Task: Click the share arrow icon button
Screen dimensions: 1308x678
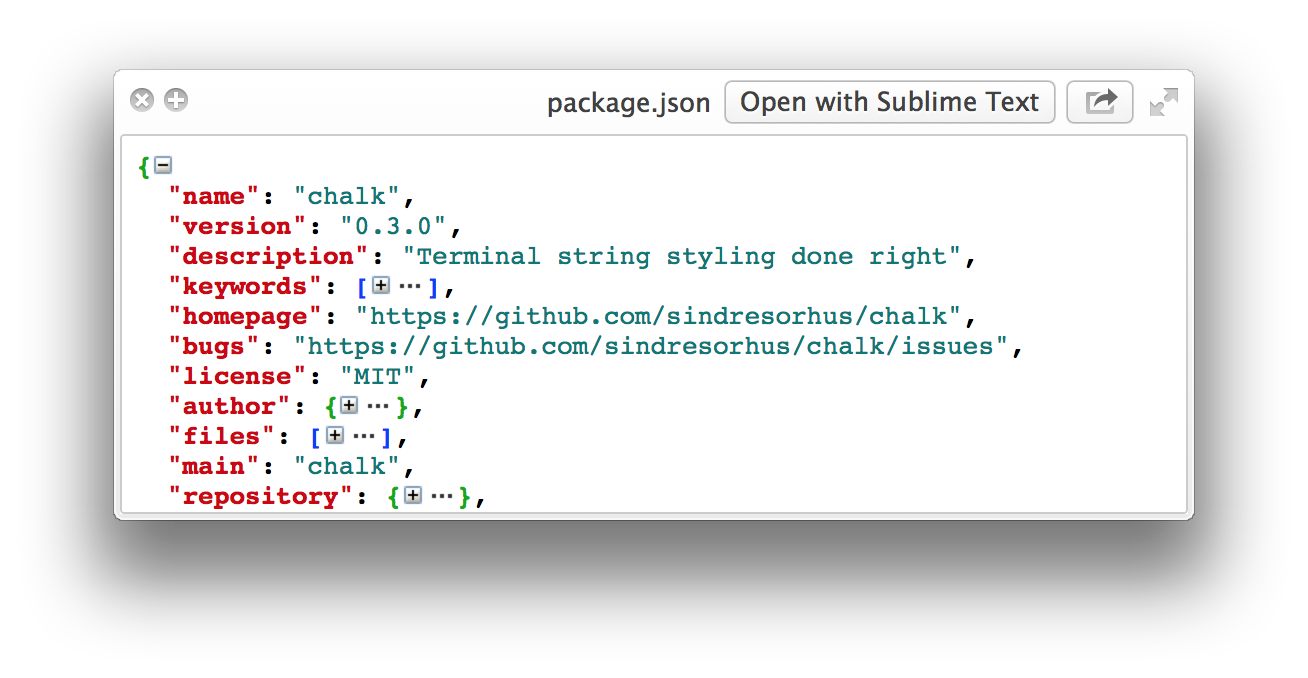Action: pyautogui.click(x=1100, y=102)
